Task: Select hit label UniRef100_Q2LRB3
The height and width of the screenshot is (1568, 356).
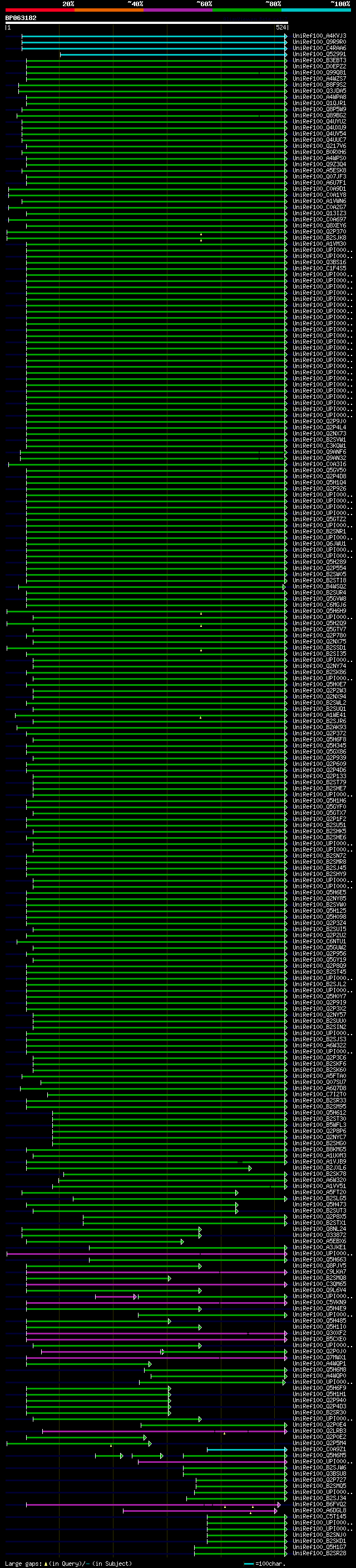Action: point(319,1431)
